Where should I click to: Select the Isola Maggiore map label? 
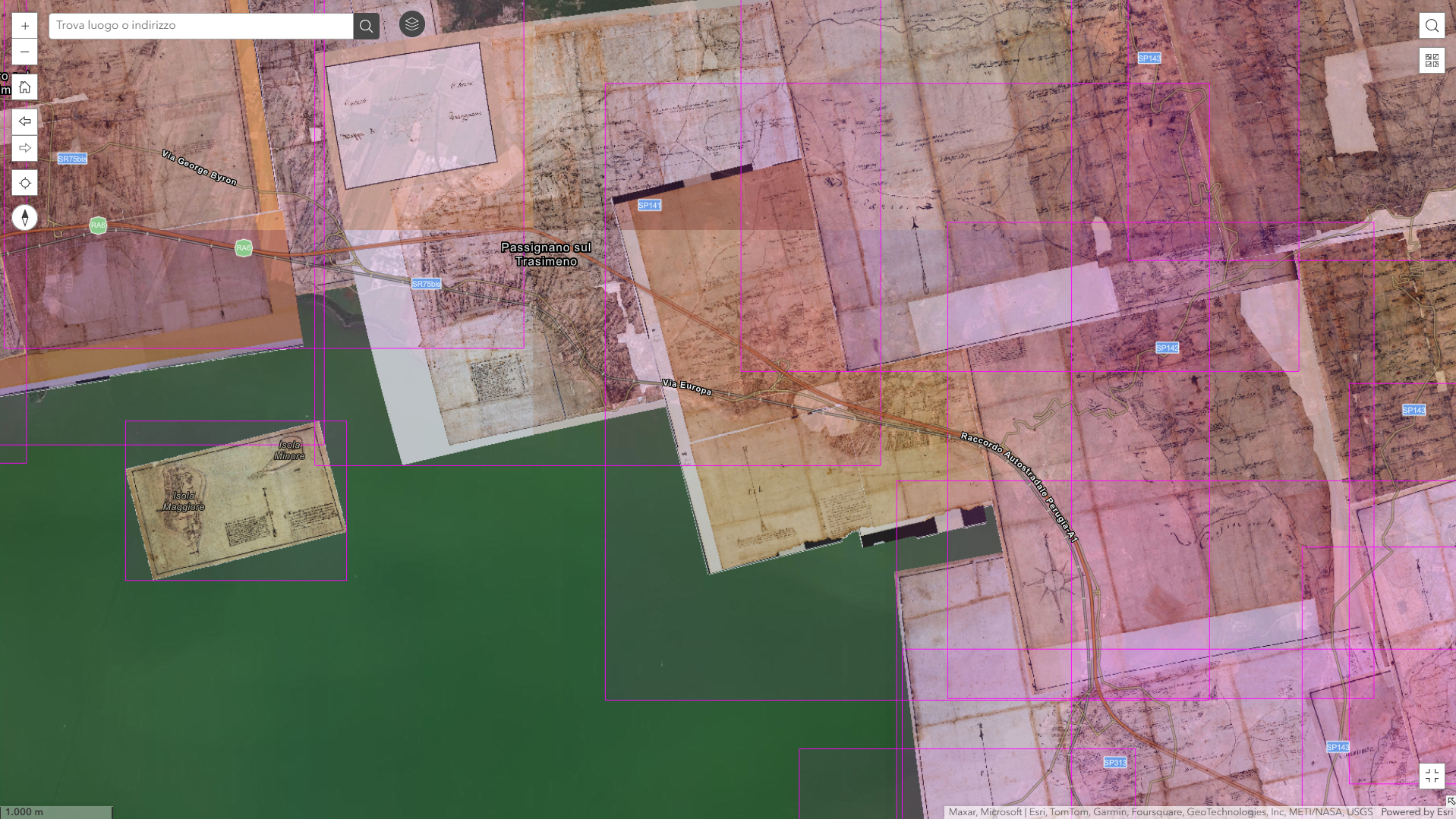(184, 501)
